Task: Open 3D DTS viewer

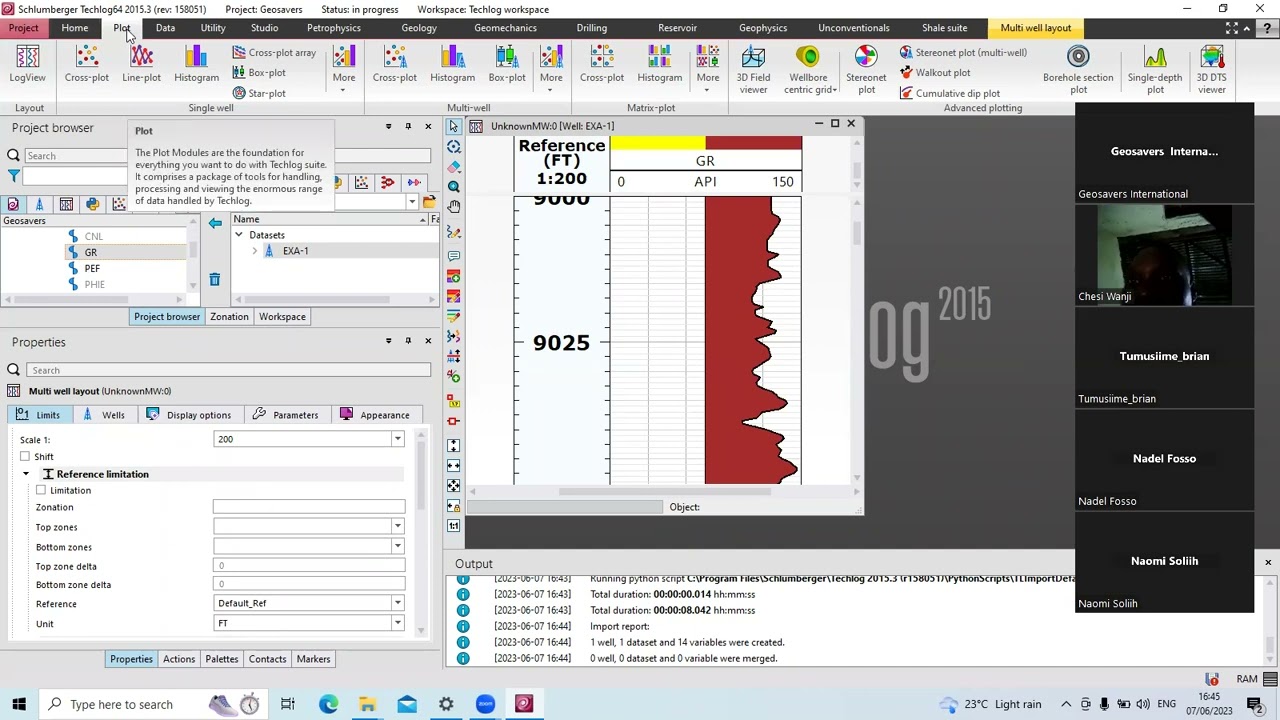Action: click(x=1211, y=69)
